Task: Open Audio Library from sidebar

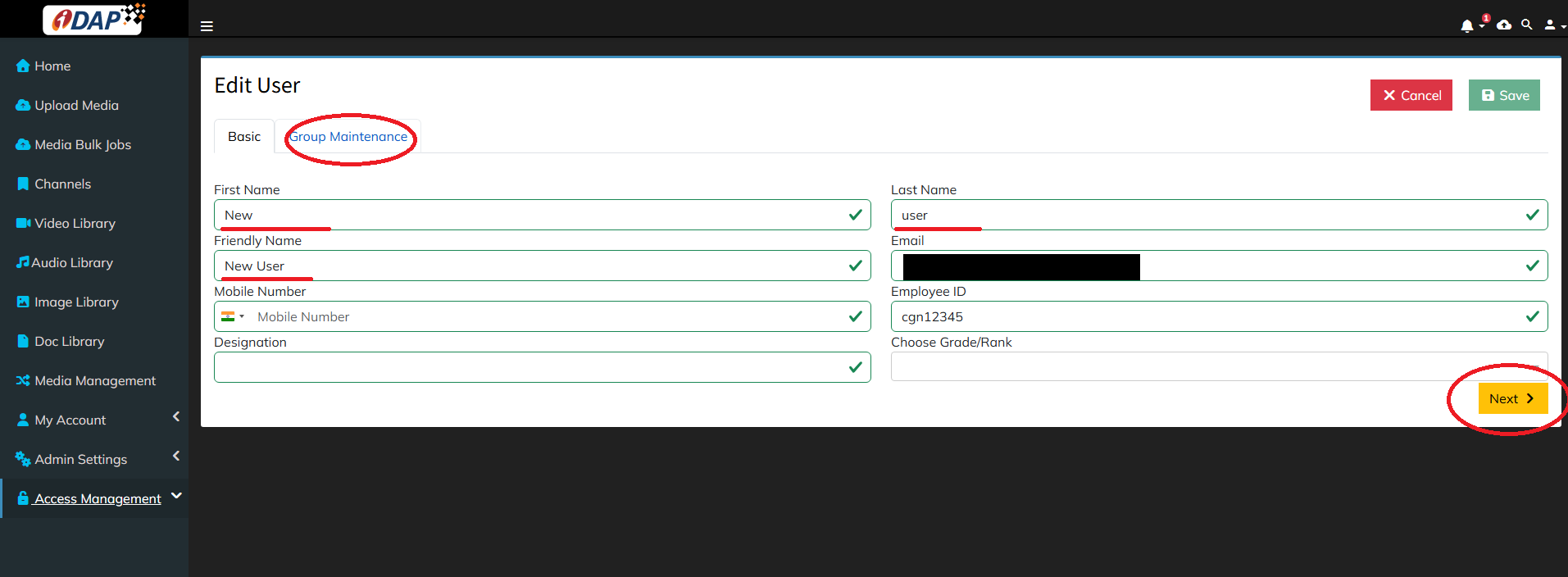Action: pos(72,263)
